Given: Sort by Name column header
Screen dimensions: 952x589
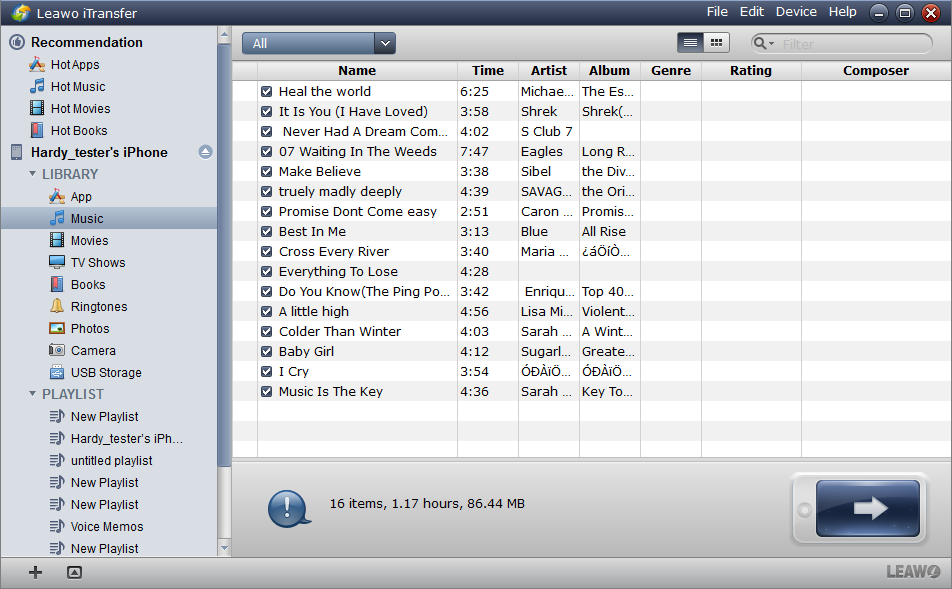Looking at the screenshot, I should click(357, 70).
